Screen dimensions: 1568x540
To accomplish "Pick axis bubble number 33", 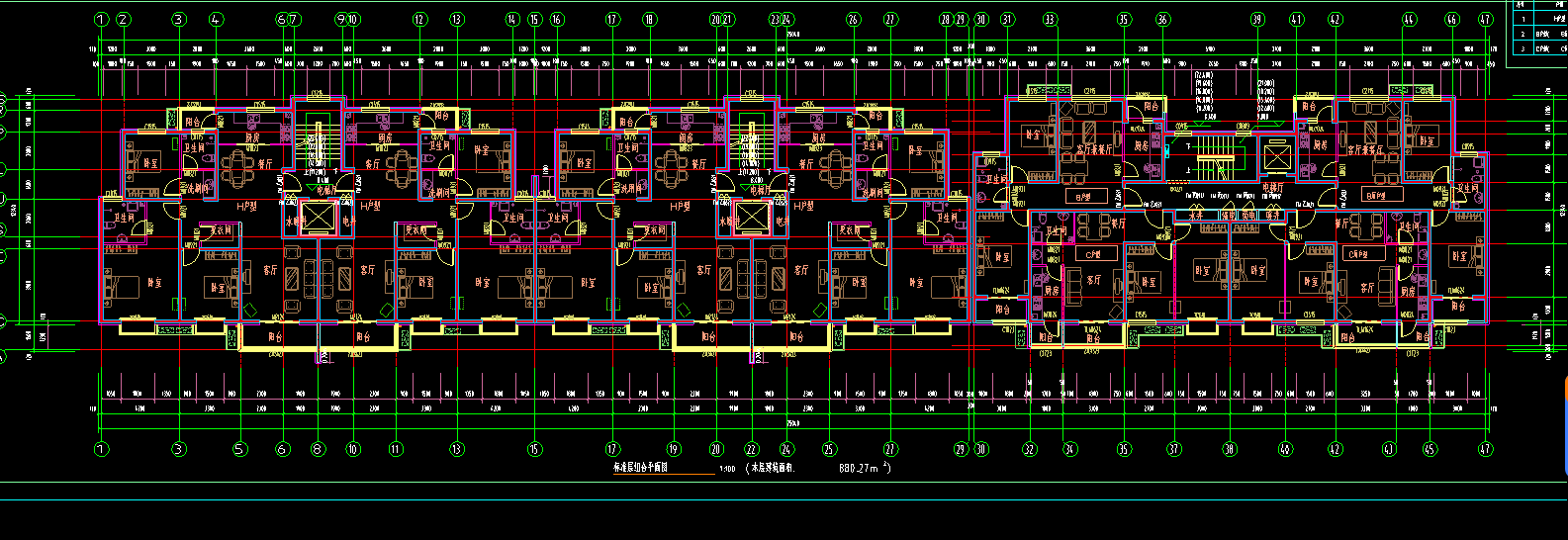I will (1050, 19).
